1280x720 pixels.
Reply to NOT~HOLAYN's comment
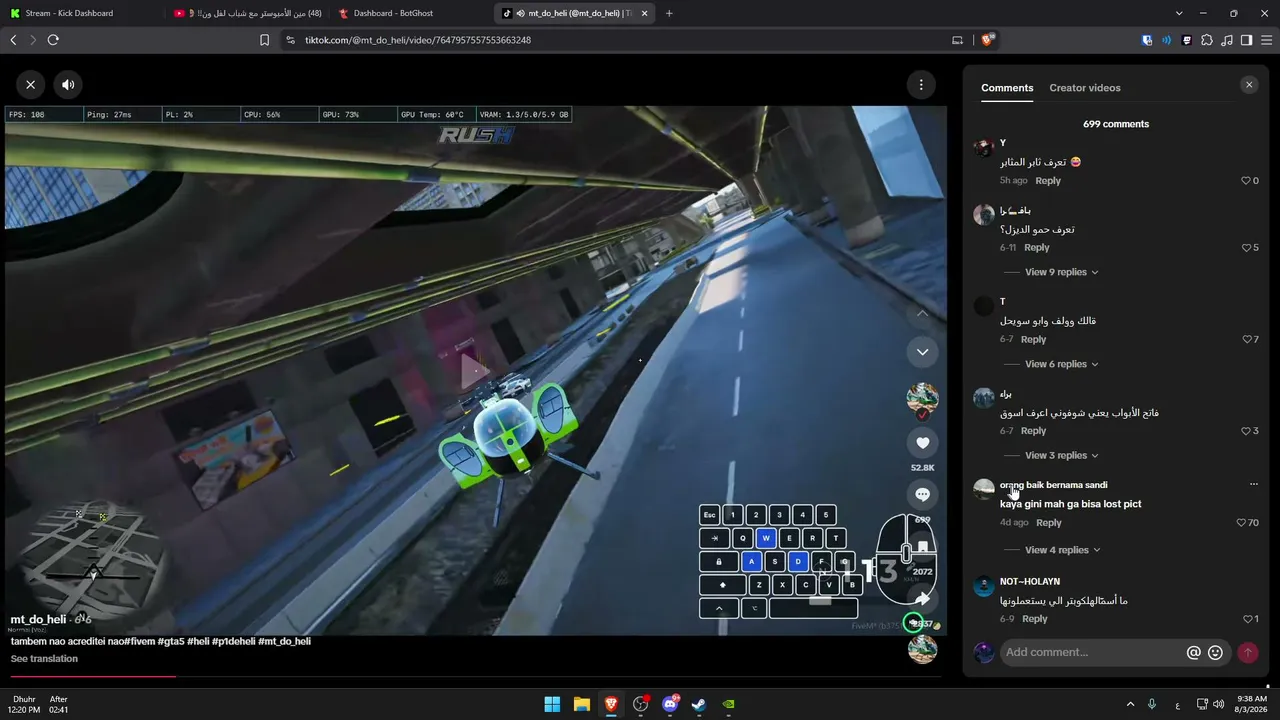pyautogui.click(x=1035, y=619)
